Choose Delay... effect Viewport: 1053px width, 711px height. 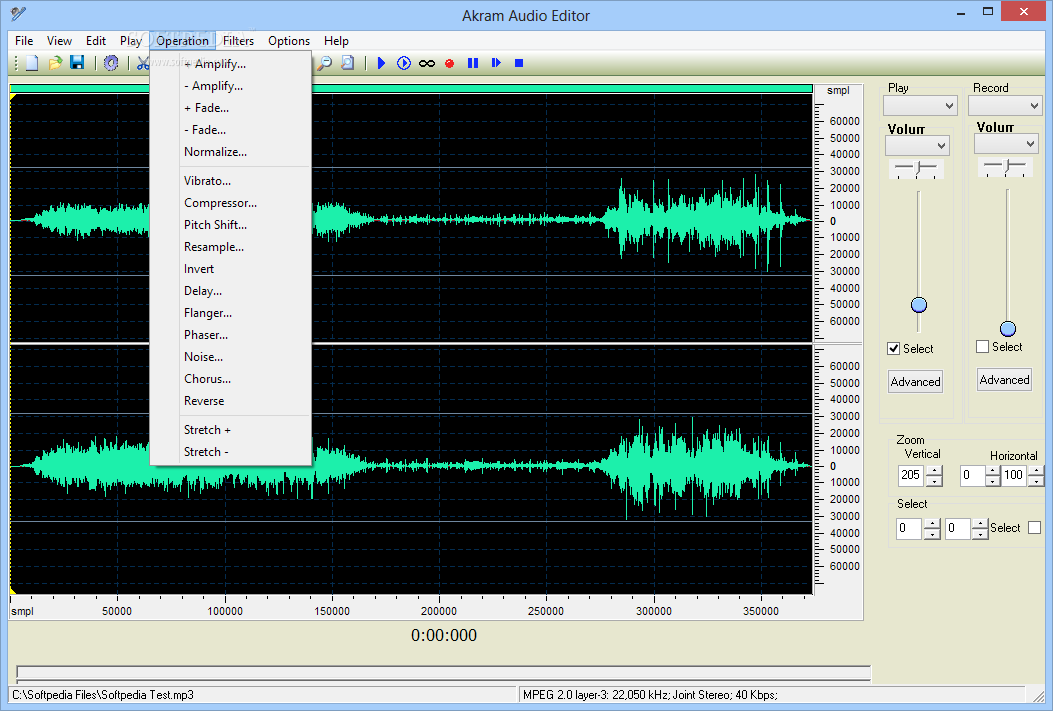click(230, 291)
